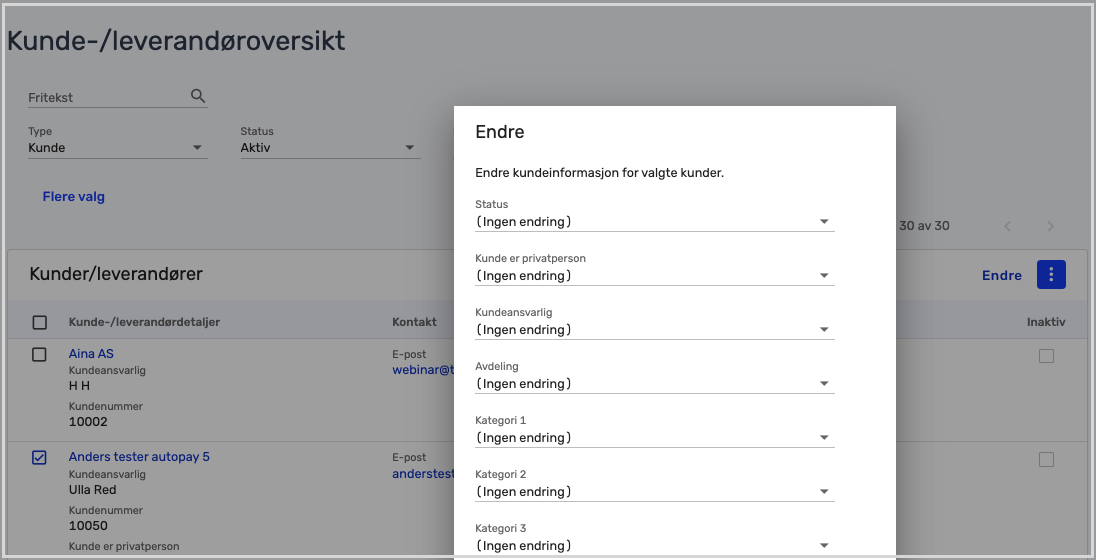Click the Endre dialog title

coord(500,131)
